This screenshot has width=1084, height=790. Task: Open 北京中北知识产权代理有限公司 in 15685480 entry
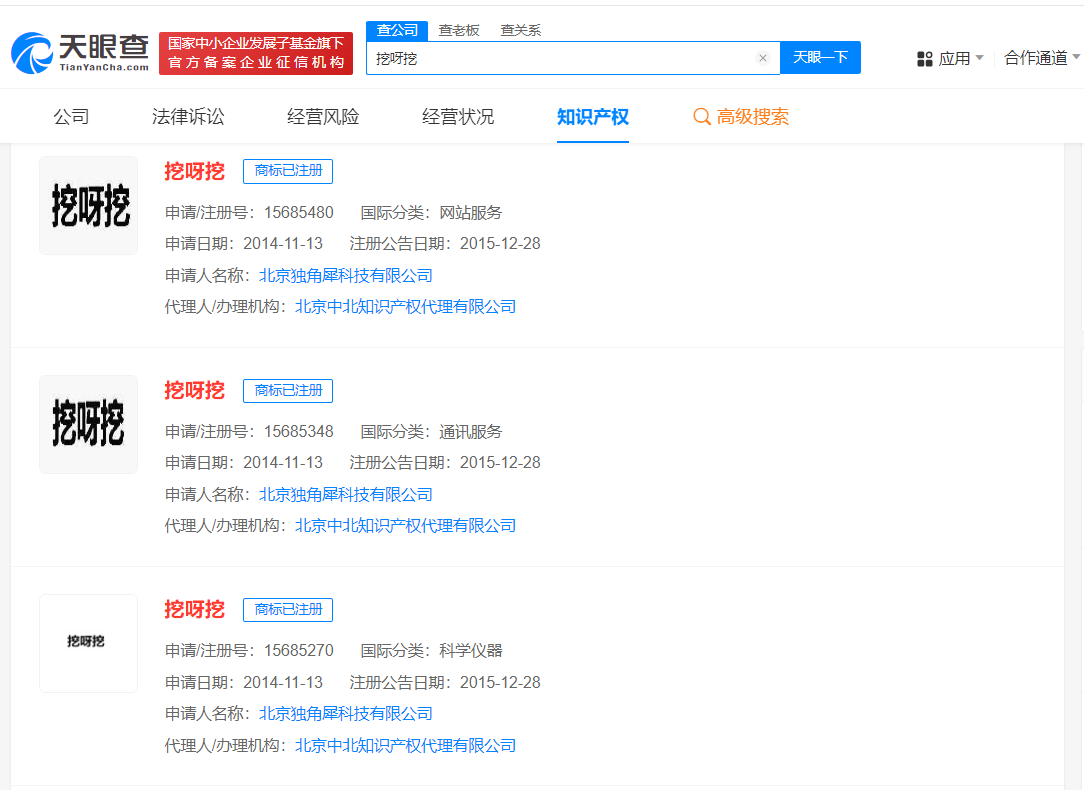click(406, 307)
